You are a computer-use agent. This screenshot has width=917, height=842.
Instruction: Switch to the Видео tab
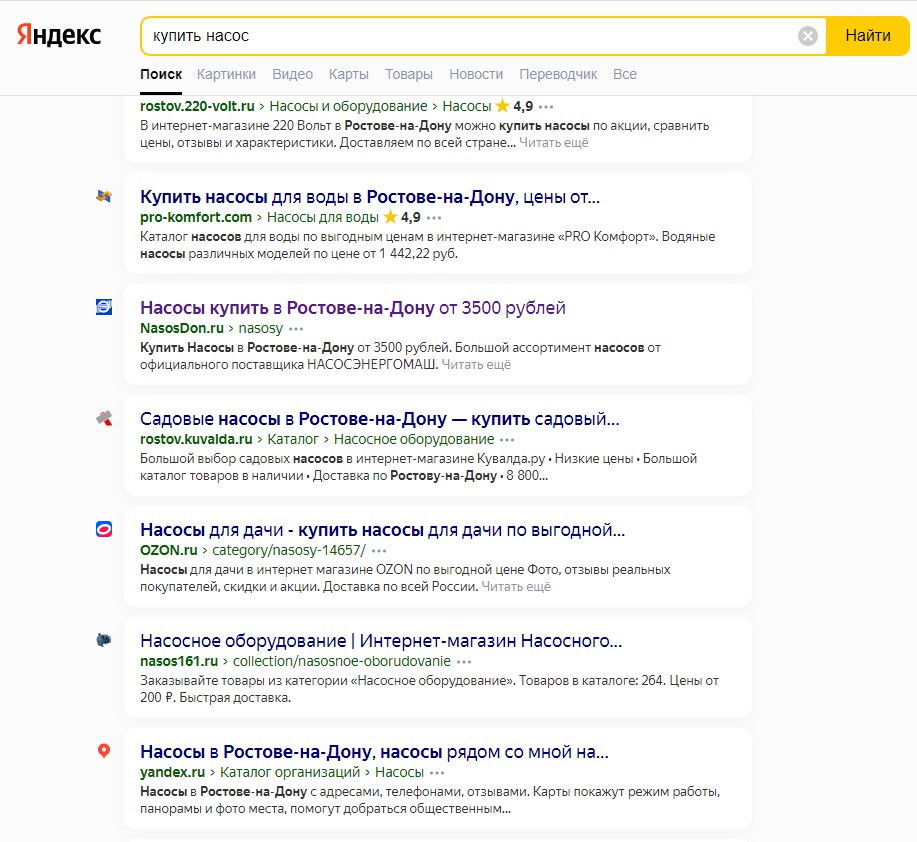click(x=292, y=74)
